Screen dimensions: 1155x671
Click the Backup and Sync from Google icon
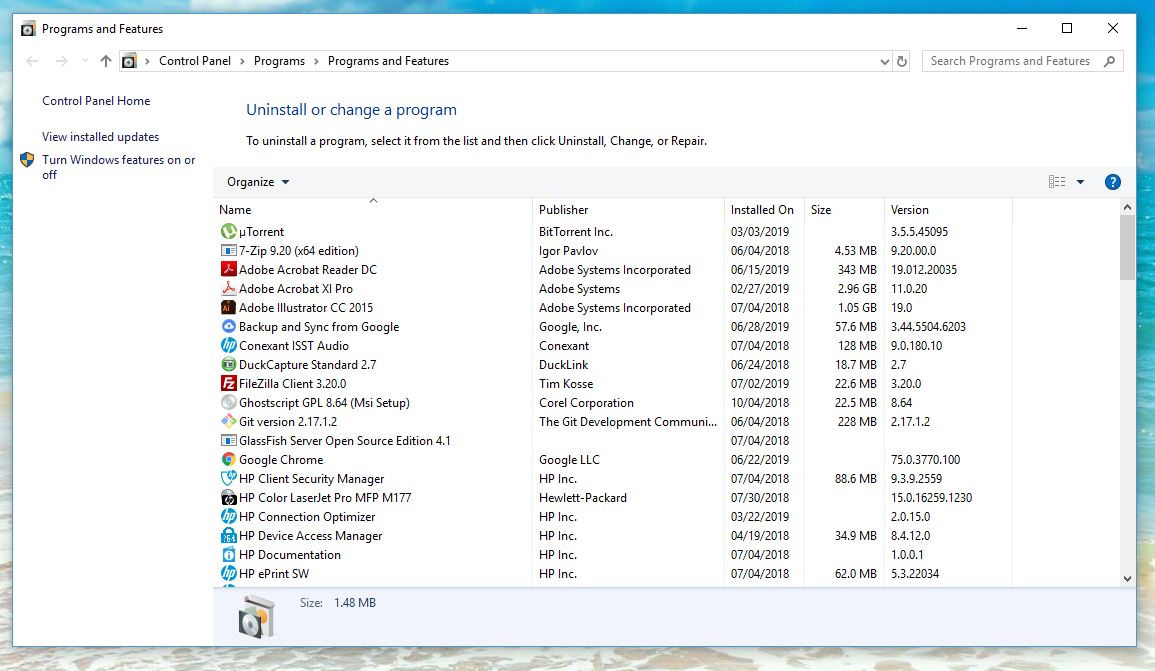coord(228,326)
